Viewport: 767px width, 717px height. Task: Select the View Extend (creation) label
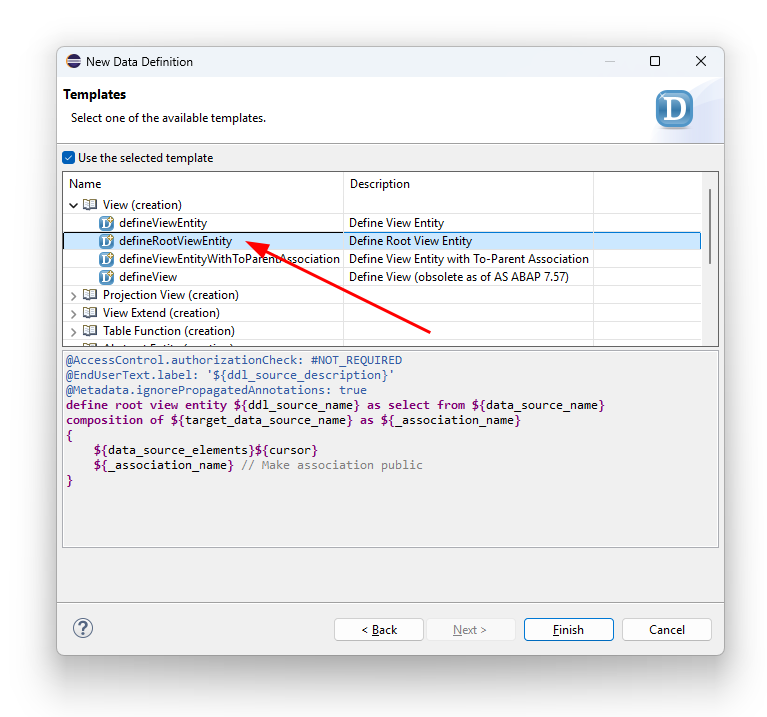pyautogui.click(x=161, y=313)
